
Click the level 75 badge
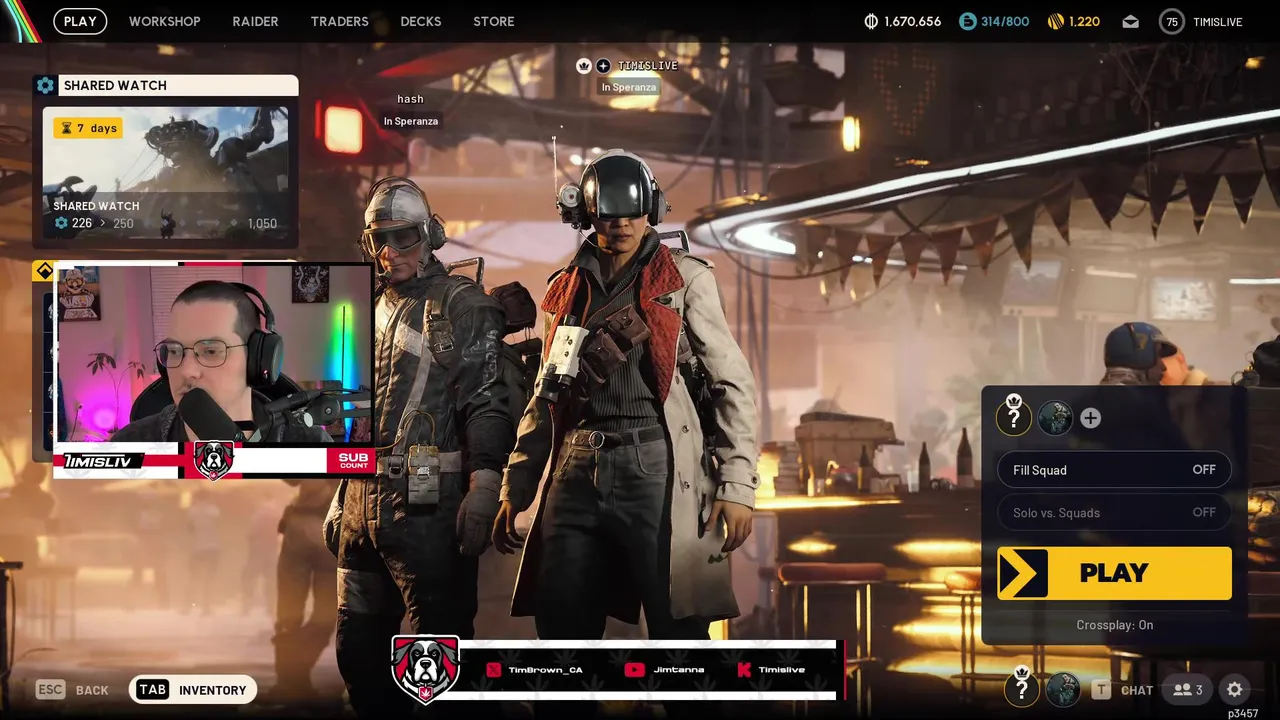[1171, 21]
